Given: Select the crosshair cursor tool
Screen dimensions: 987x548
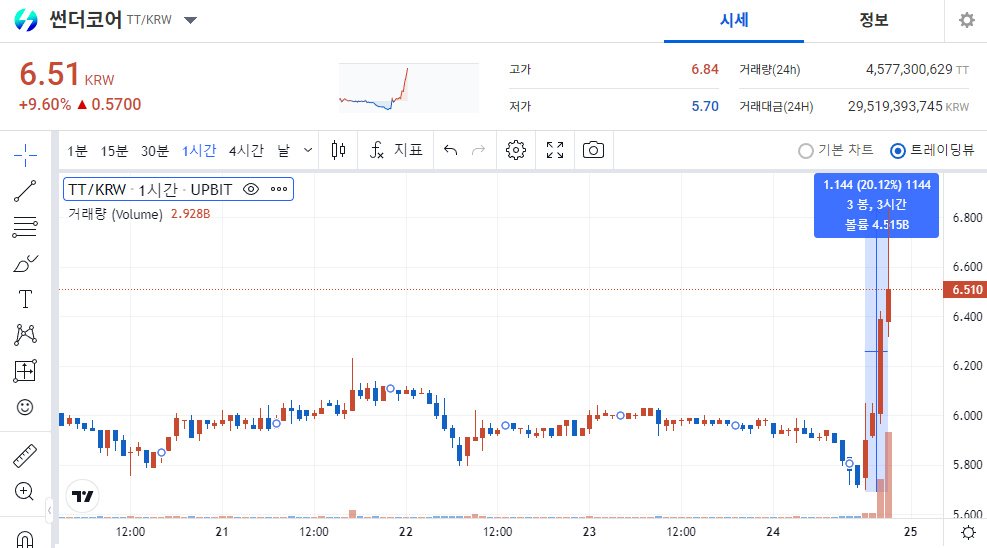Looking at the screenshot, I should pyautogui.click(x=25, y=155).
